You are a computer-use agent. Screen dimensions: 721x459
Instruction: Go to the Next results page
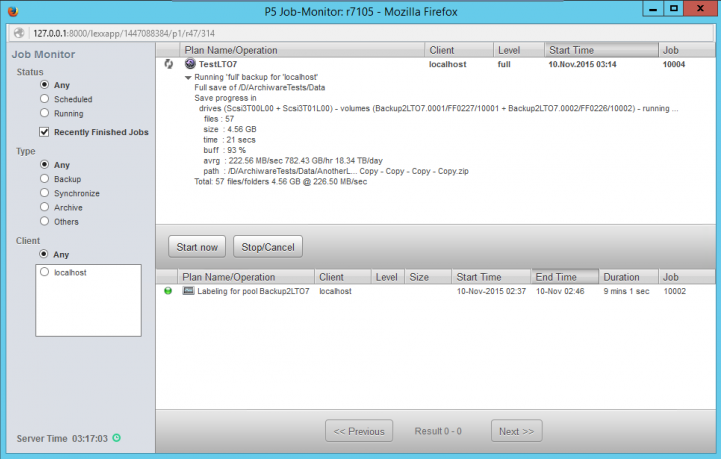click(516, 431)
